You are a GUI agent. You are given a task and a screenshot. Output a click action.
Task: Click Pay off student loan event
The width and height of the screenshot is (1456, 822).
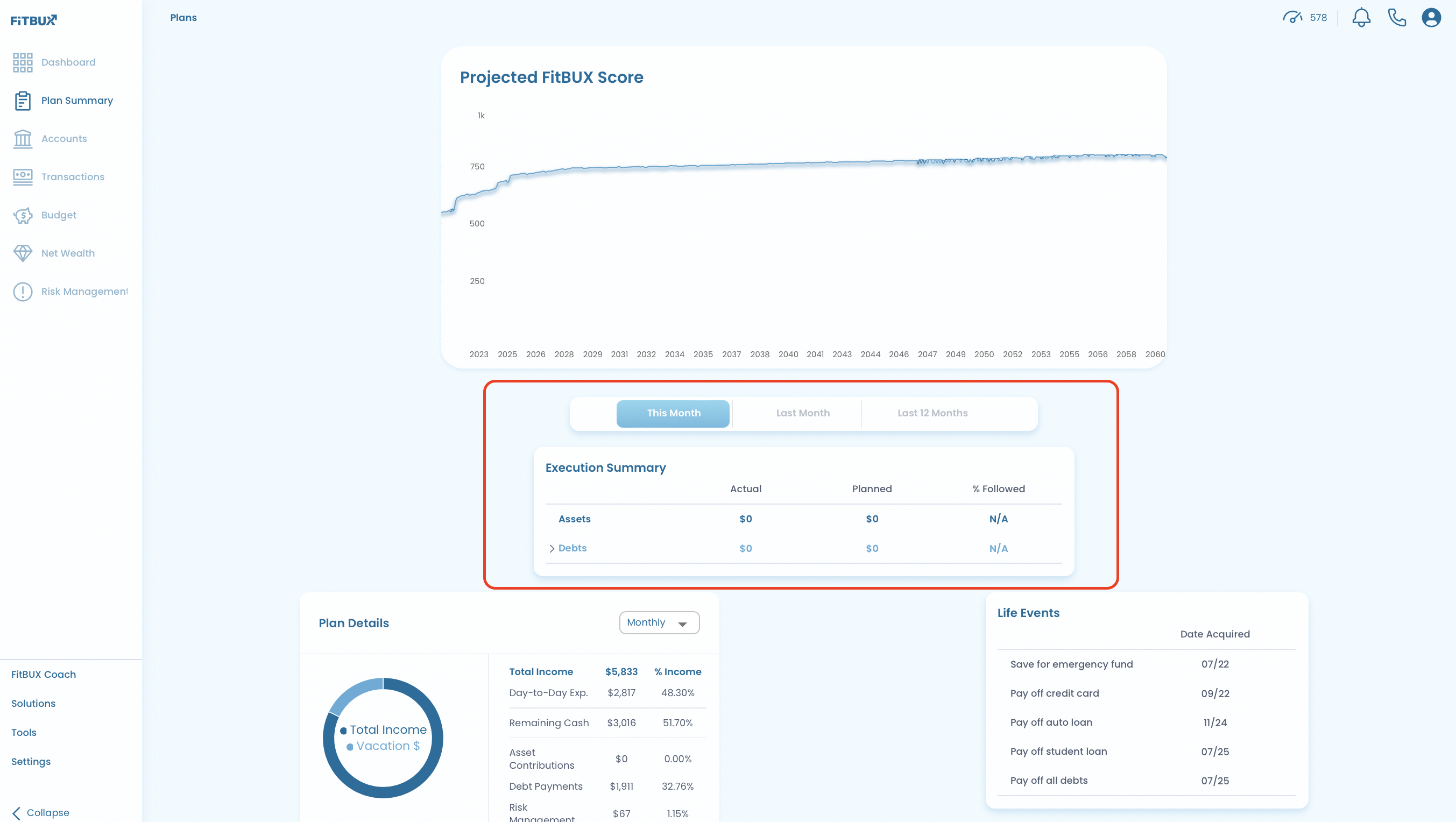[1059, 752]
